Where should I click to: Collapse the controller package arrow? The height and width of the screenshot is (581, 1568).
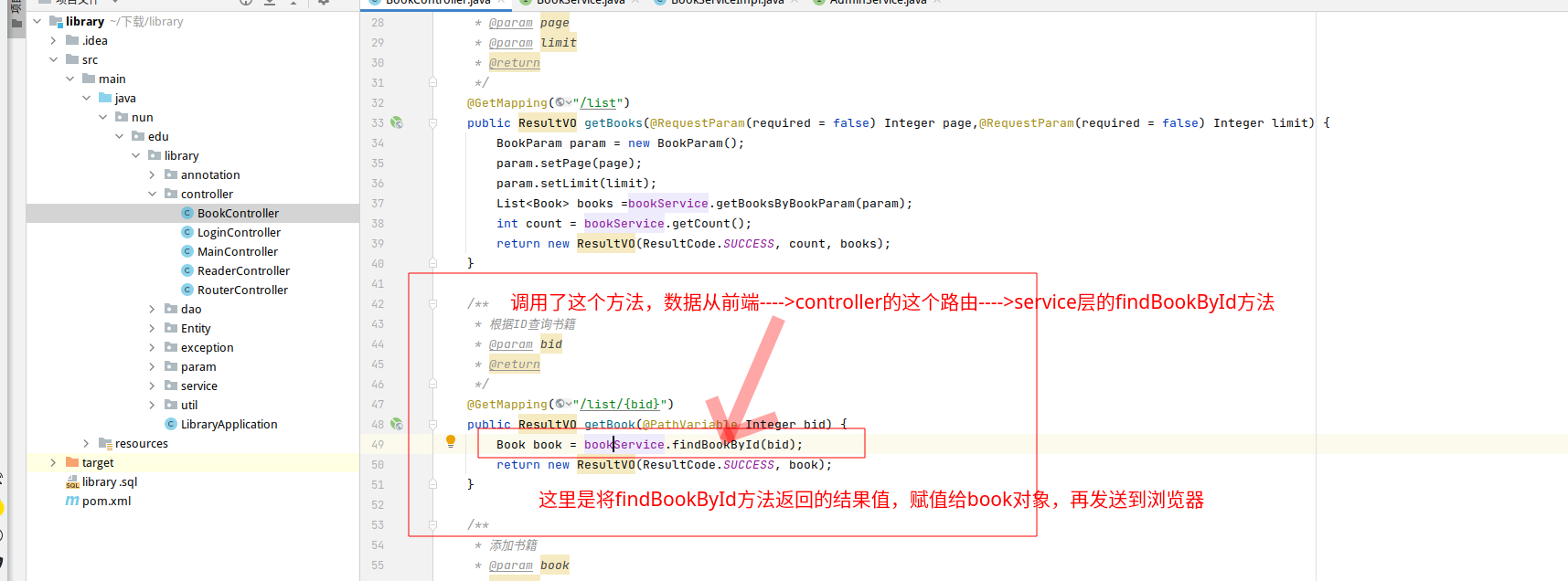(152, 194)
